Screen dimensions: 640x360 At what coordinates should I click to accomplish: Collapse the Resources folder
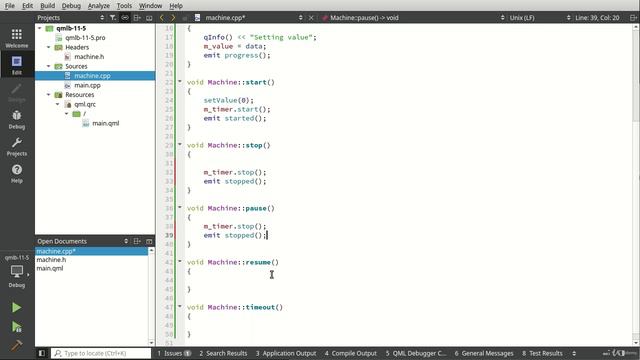(49, 95)
